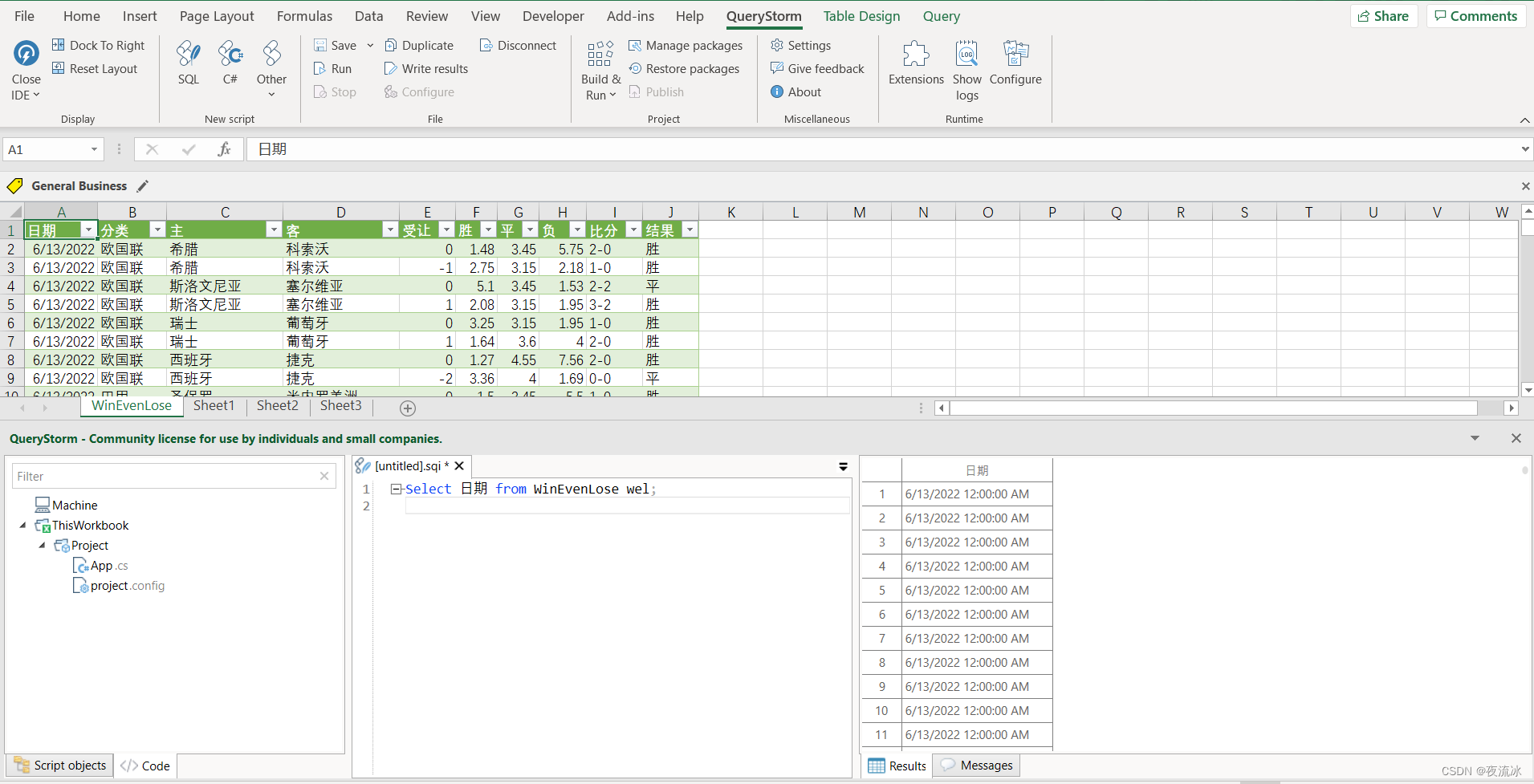Click Show logs in the Runtime group

[966, 68]
